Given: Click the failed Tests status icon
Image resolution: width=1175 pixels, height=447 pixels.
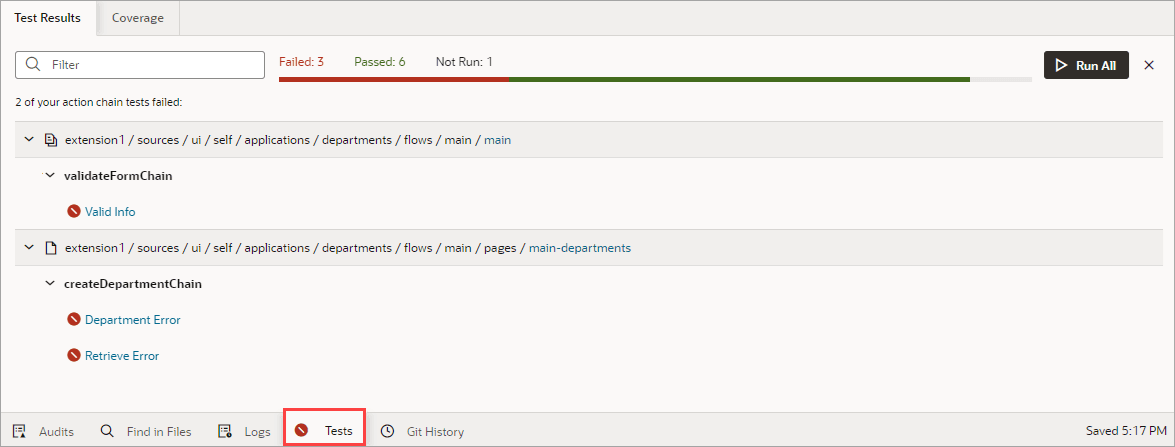Looking at the screenshot, I should coord(301,431).
